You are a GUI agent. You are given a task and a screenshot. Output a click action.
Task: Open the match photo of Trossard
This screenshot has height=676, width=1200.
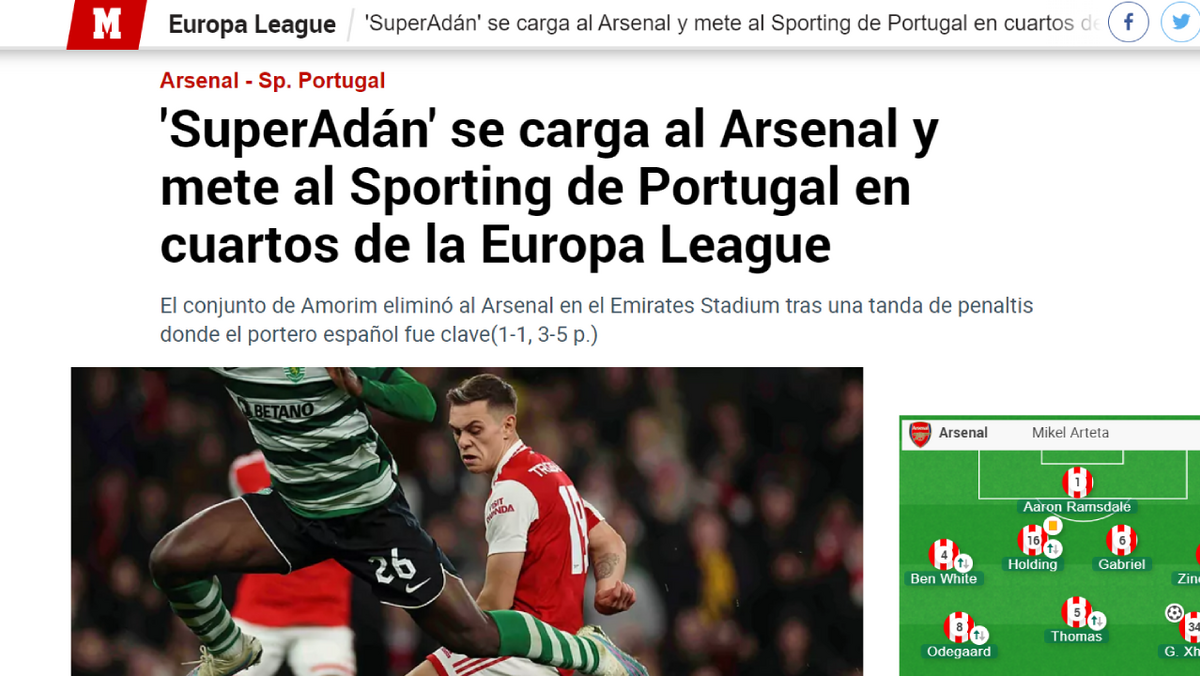(467, 521)
